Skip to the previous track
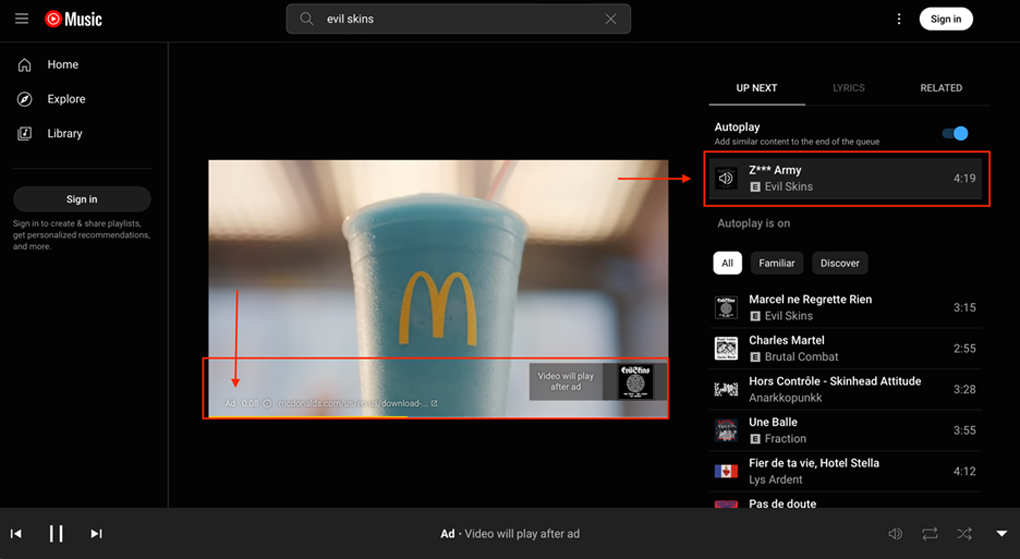This screenshot has height=559, width=1020. tap(16, 534)
